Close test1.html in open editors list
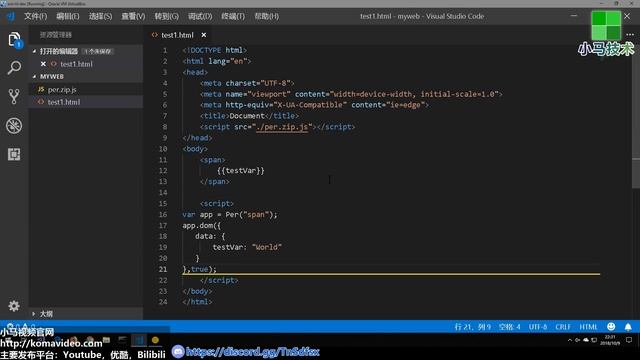This screenshot has width=640, height=360. [43, 64]
